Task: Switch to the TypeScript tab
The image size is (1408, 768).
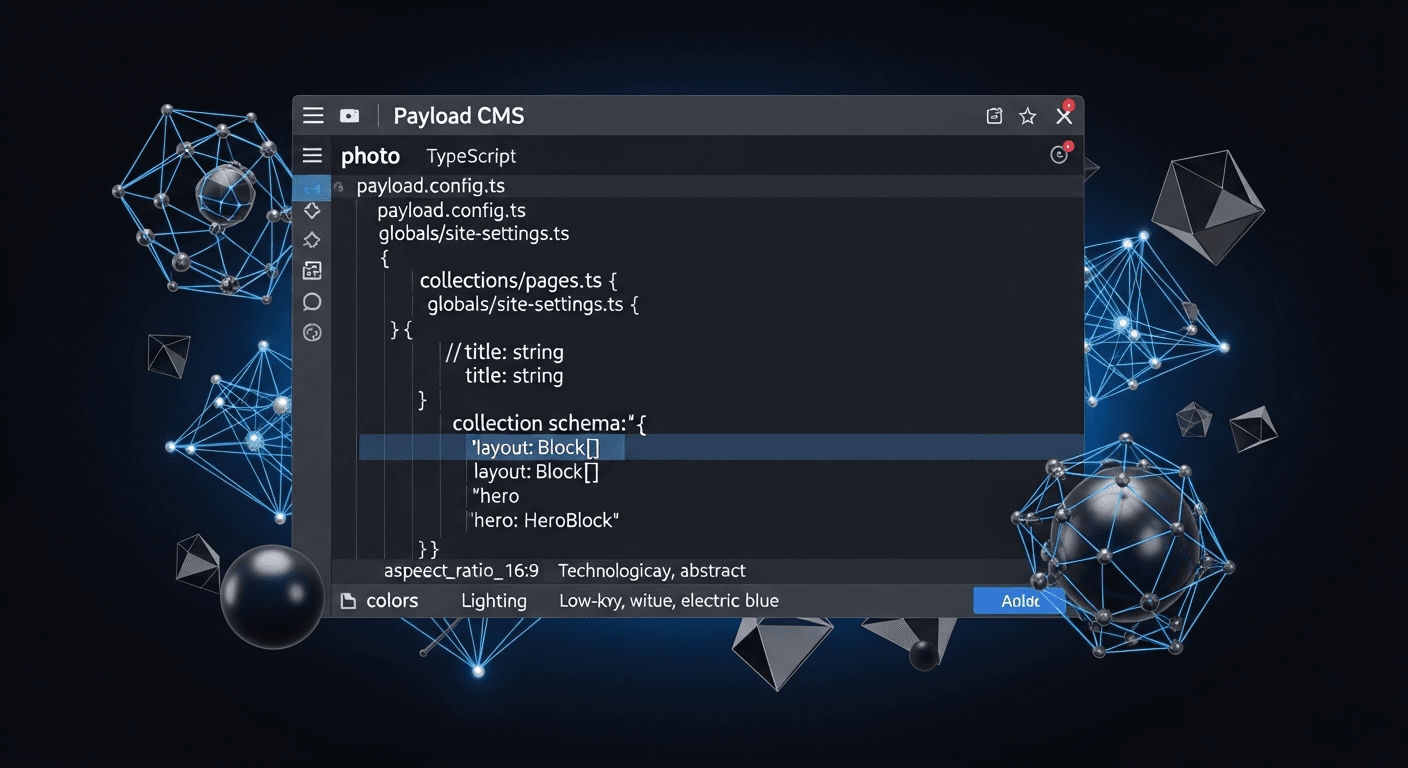Action: [x=471, y=156]
